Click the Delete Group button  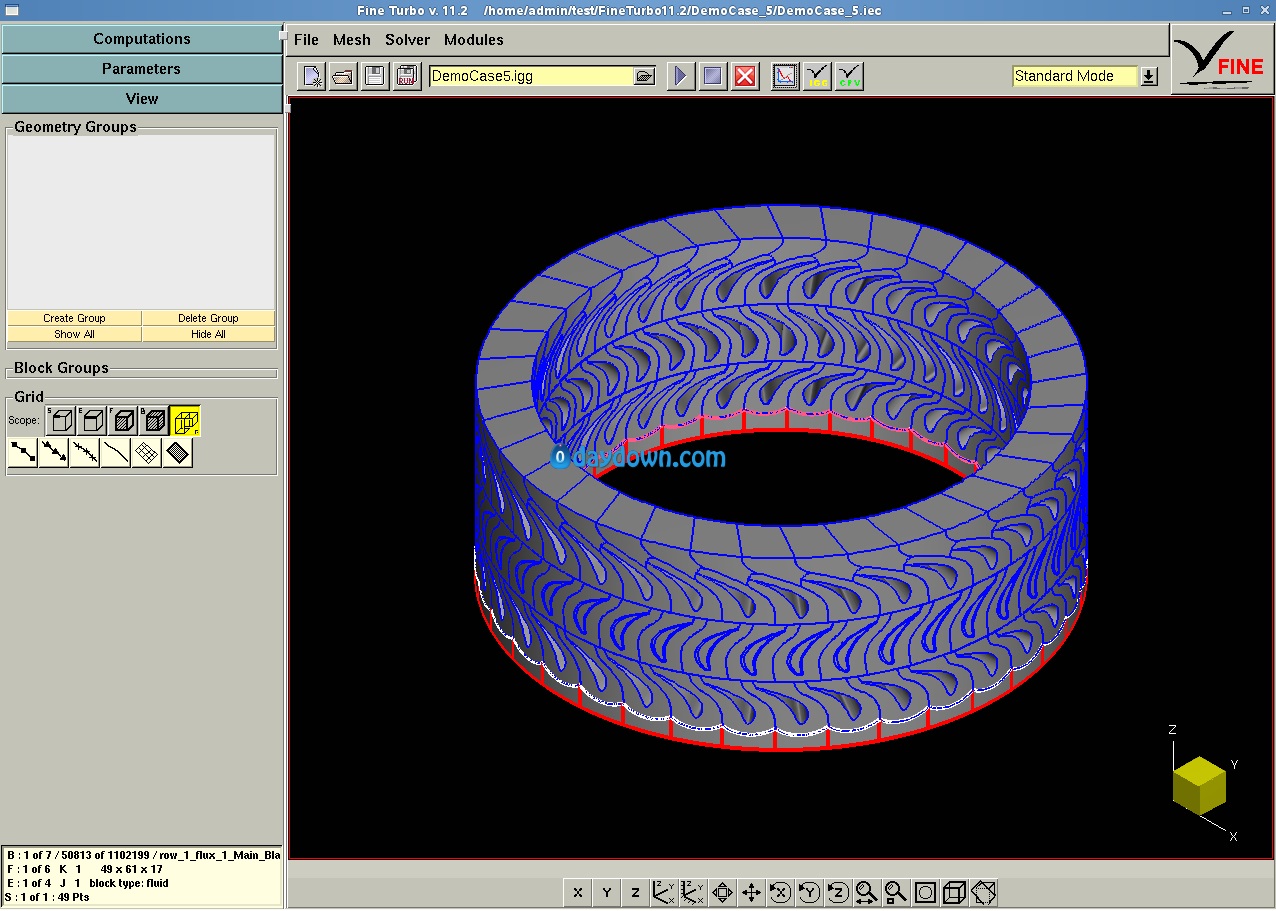(x=208, y=318)
